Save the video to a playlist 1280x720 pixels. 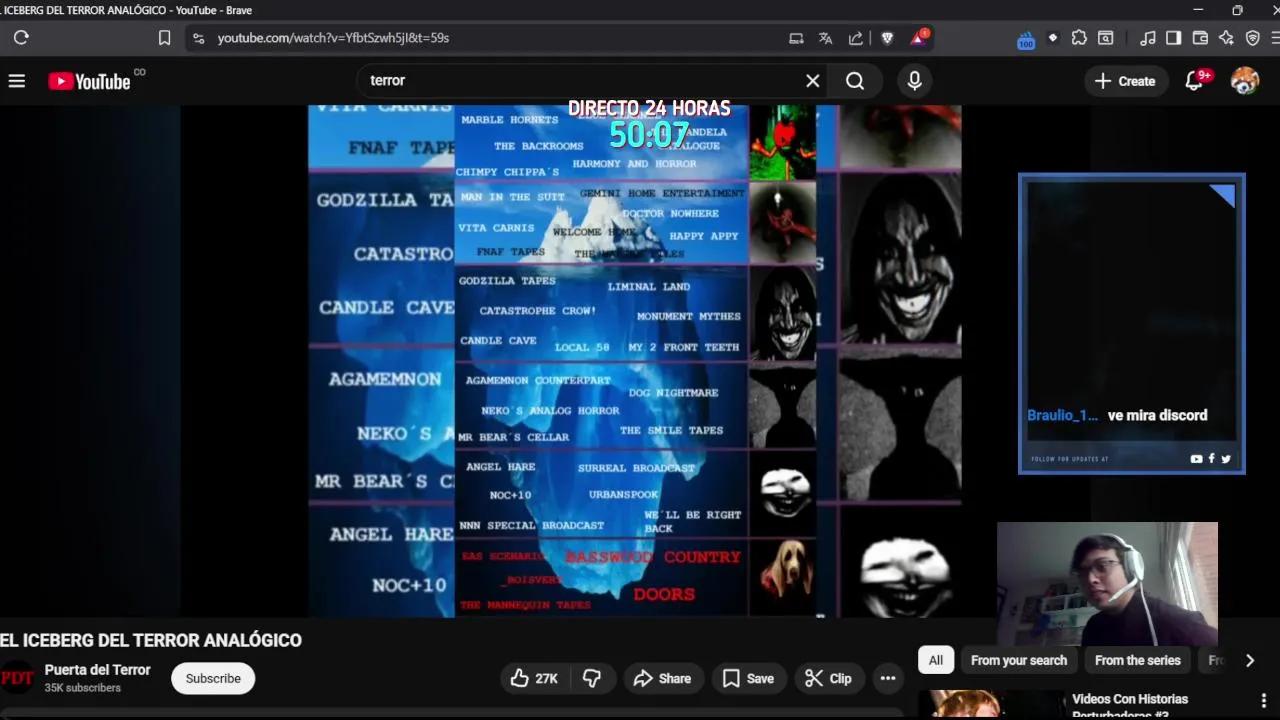748,678
